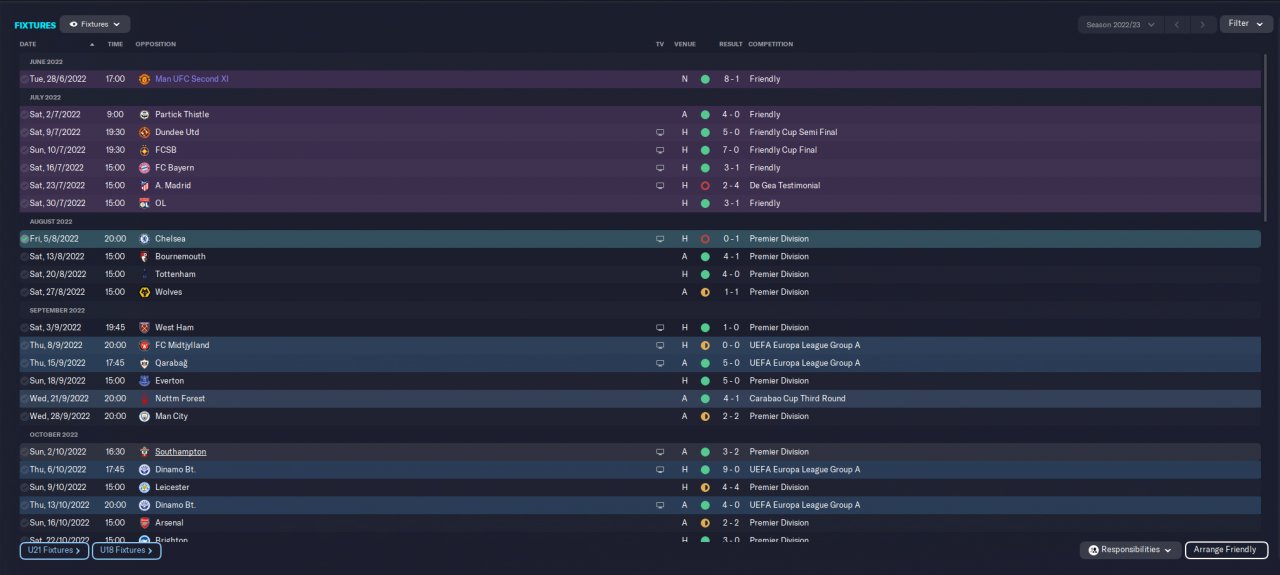Open the Filter dropdown
Viewport: 1280px width, 575px height.
point(1245,24)
